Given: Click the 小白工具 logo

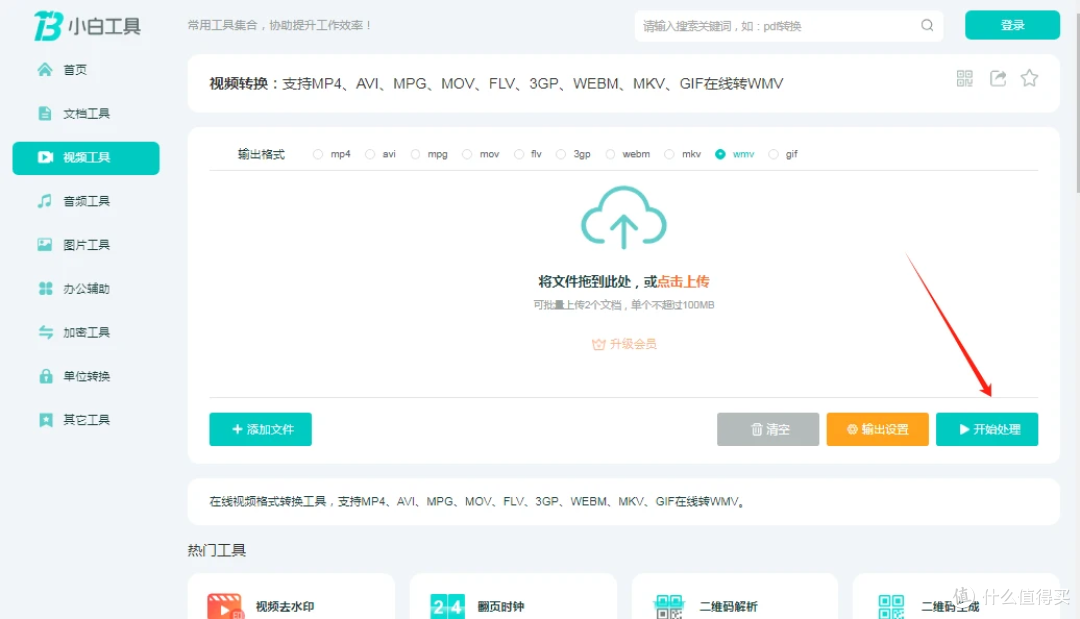Looking at the screenshot, I should point(87,26).
